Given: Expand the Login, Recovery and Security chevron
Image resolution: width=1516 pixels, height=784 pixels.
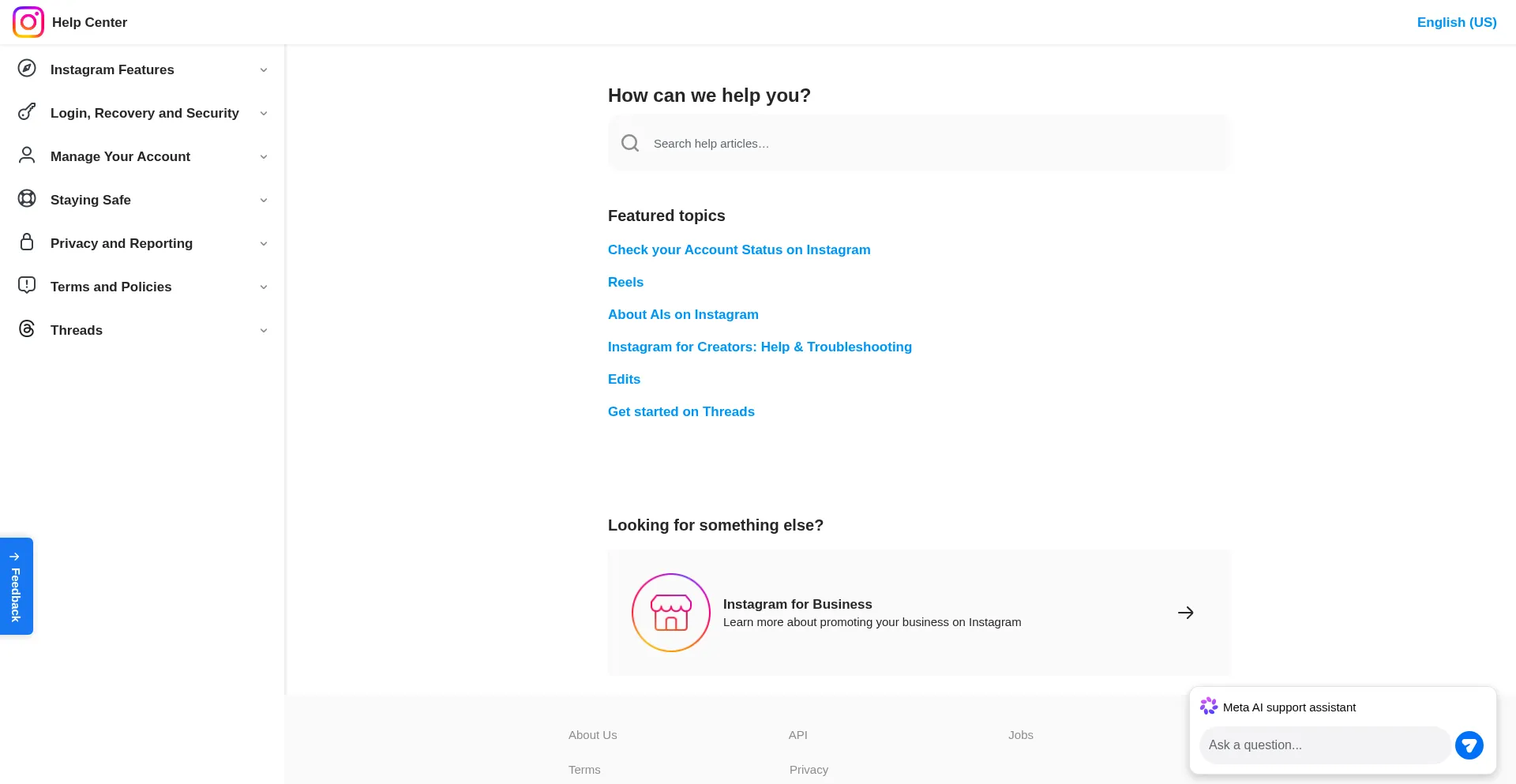Looking at the screenshot, I should pyautogui.click(x=264, y=114).
